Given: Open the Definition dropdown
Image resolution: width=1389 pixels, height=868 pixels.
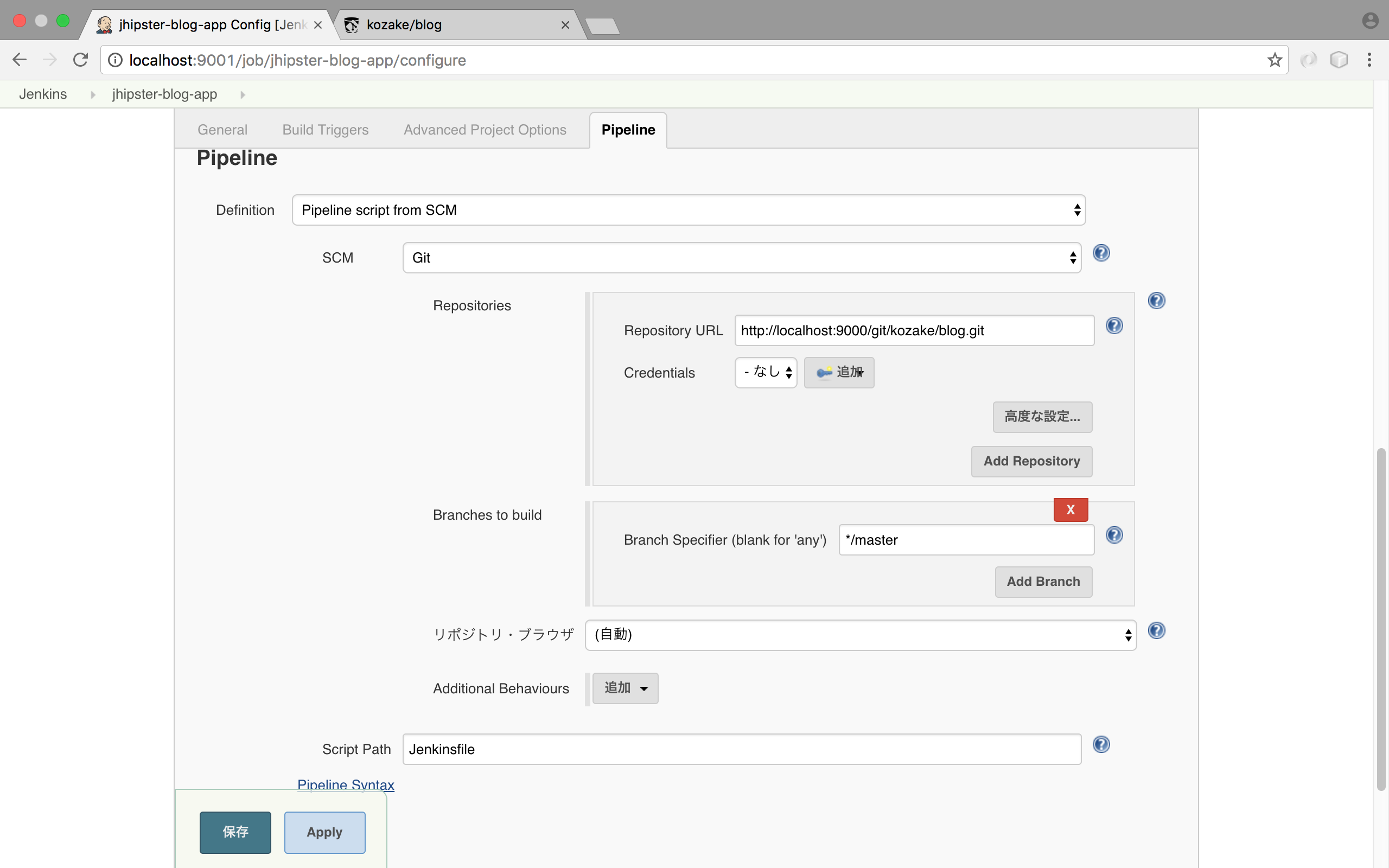Looking at the screenshot, I should tap(688, 210).
